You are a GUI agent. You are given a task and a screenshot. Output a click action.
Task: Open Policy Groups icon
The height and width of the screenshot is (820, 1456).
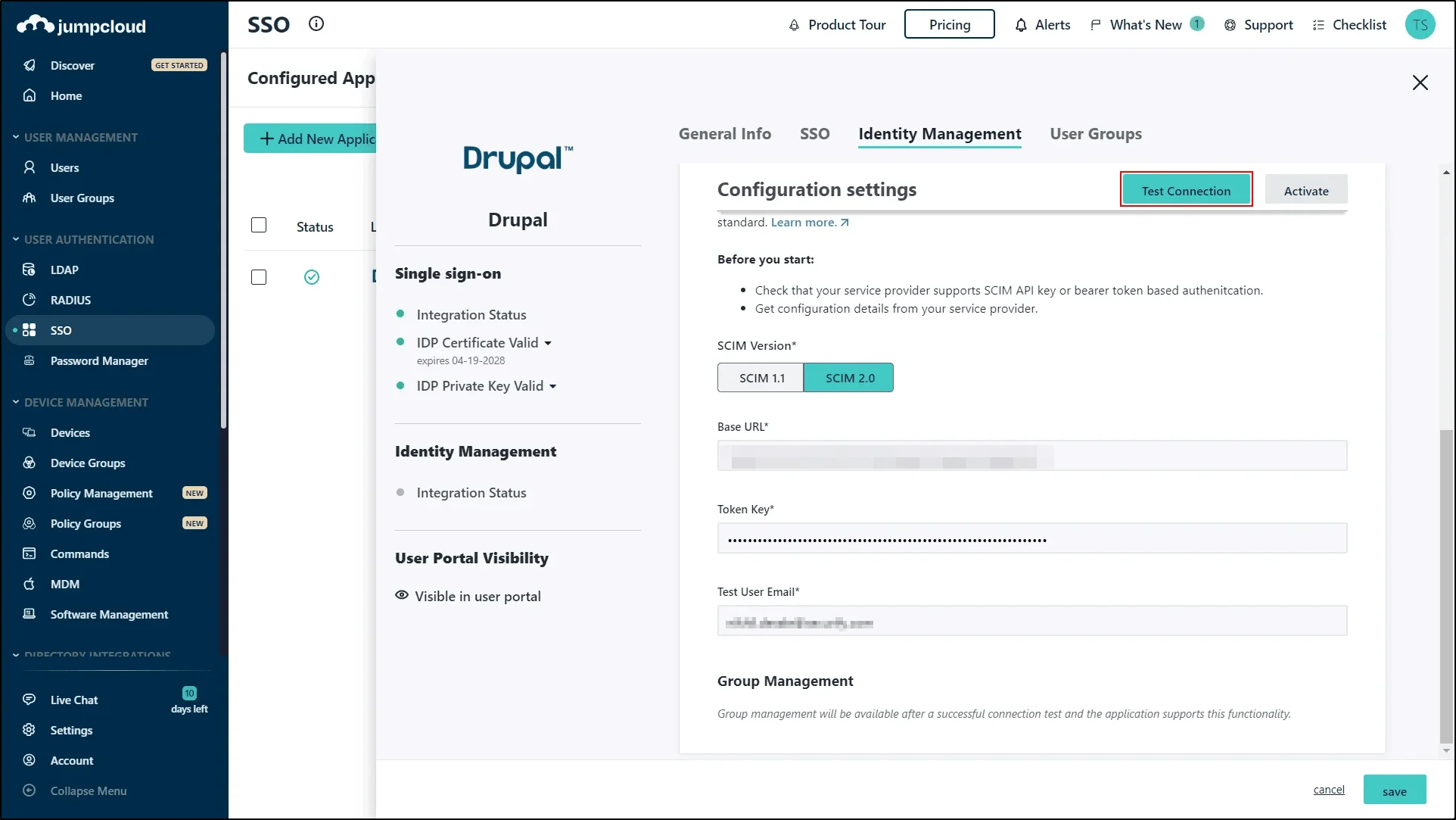(30, 523)
